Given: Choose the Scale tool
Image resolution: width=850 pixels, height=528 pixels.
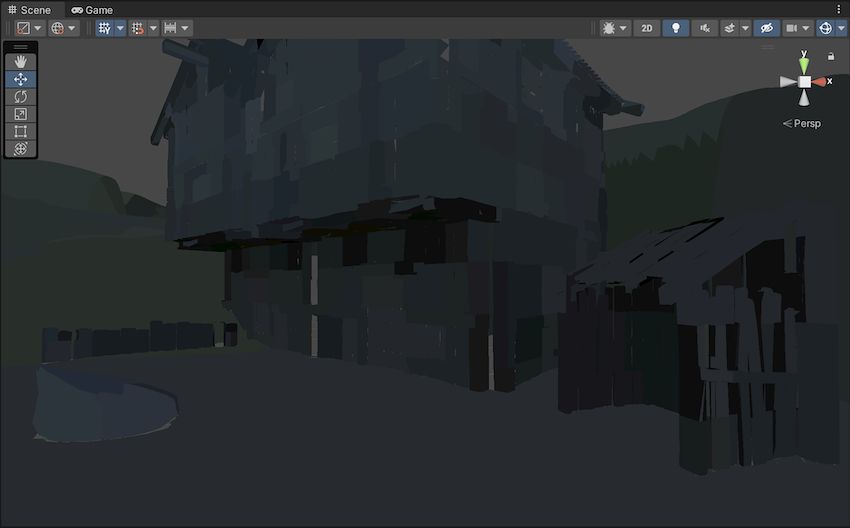Looking at the screenshot, I should pos(21,114).
